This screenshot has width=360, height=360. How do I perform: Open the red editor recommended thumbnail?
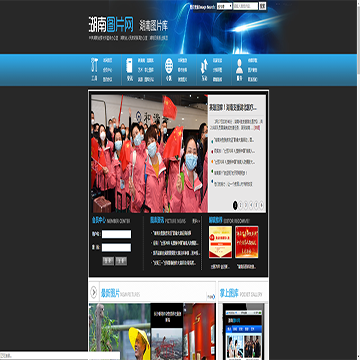point(247,242)
